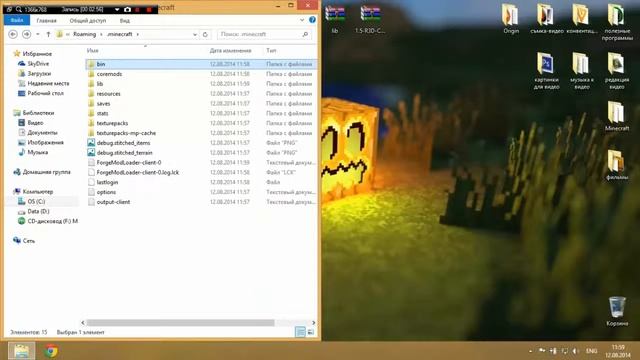The width and height of the screenshot is (640, 360).
Task: Expand the address bar history dropdown
Action: click(195, 34)
